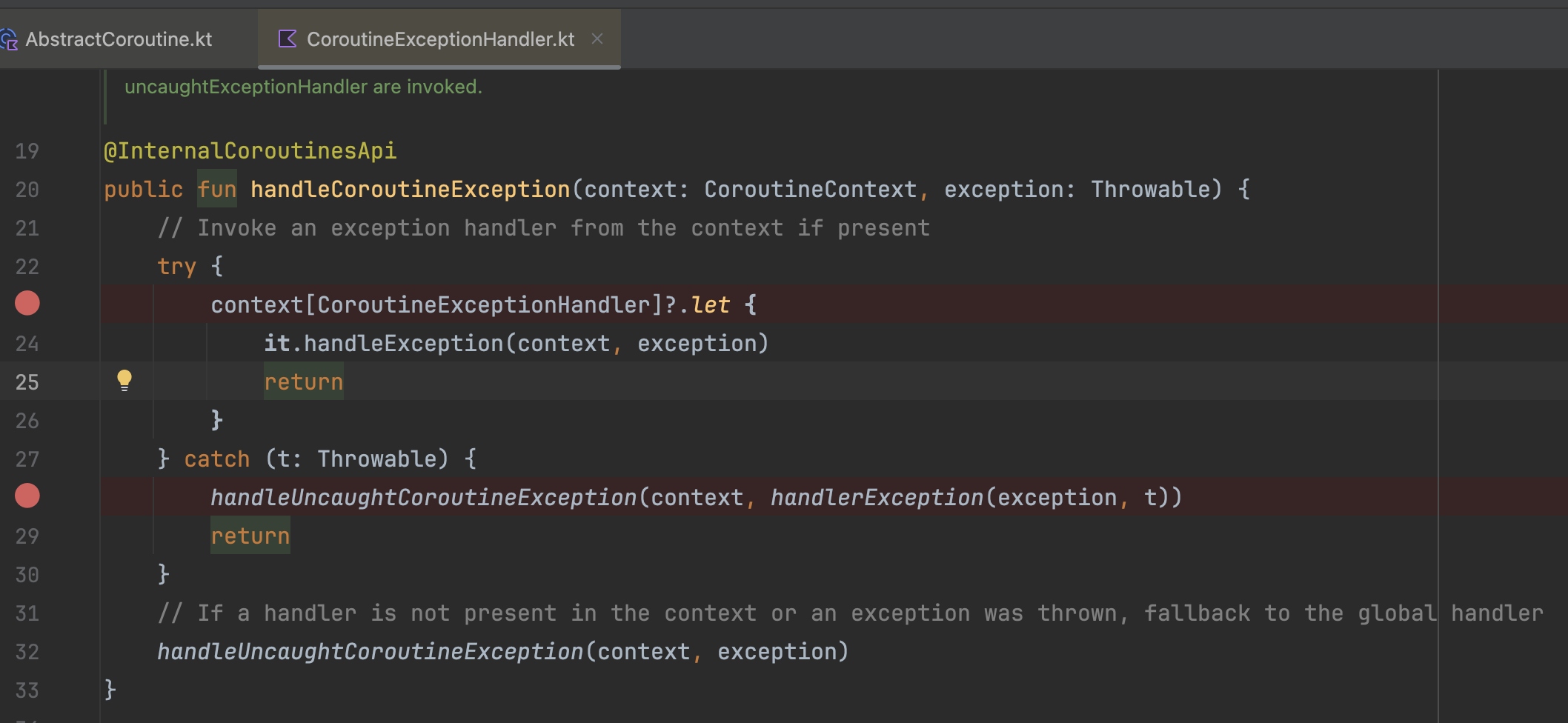Toggle a breakpoint in the gutter at line 20
The height and width of the screenshot is (723, 1568).
(27, 189)
